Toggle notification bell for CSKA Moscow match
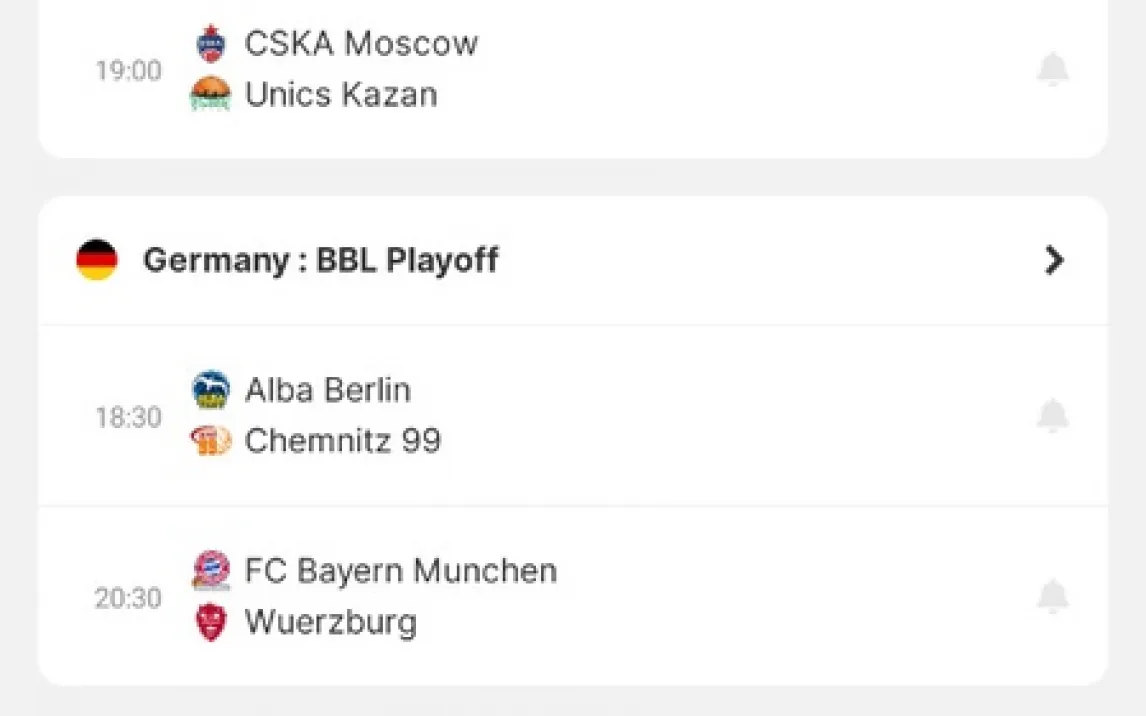Screen dimensions: 1146x716 [1052, 70]
